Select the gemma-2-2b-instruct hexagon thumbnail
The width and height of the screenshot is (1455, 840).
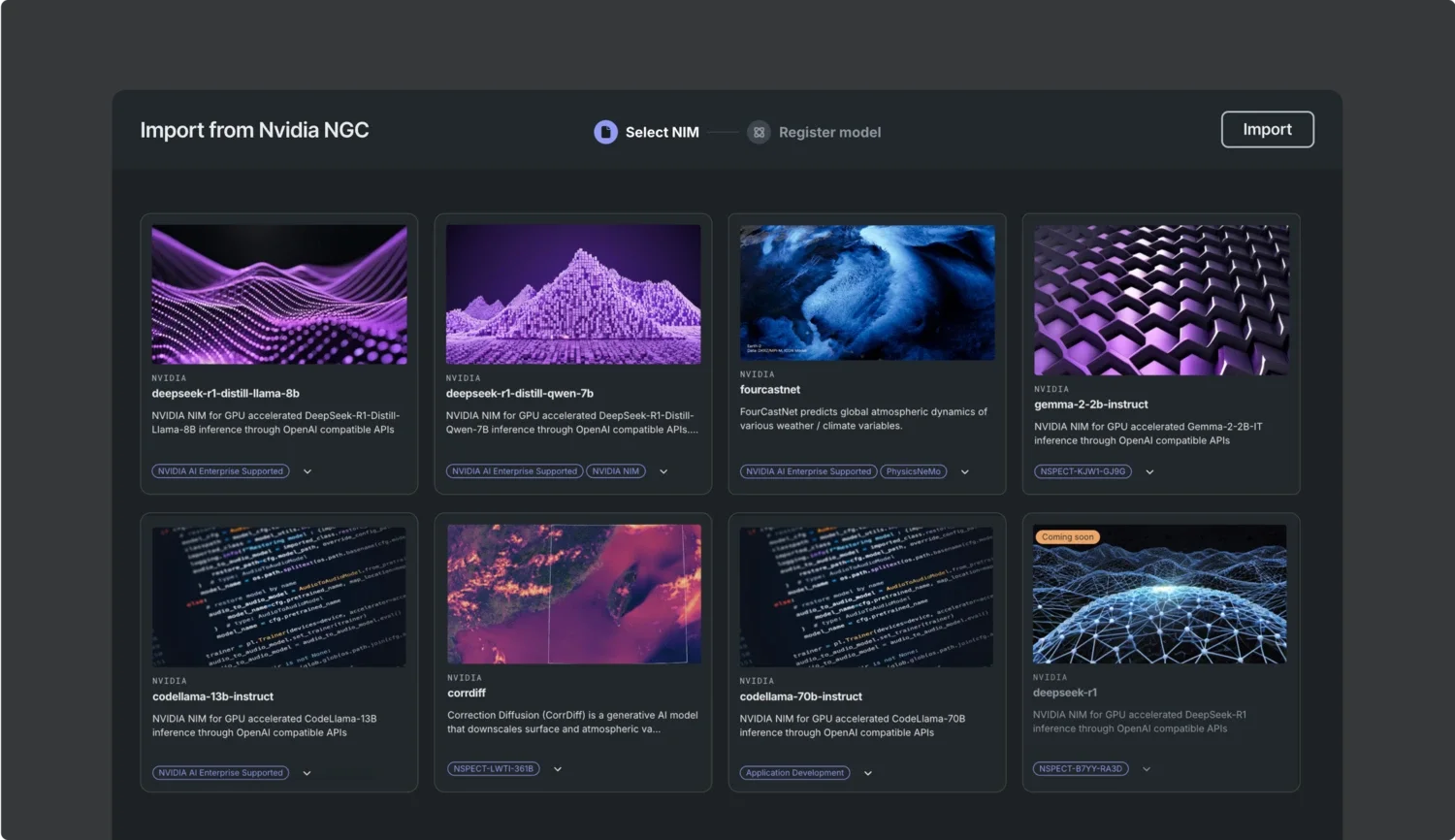pyautogui.click(x=1161, y=300)
